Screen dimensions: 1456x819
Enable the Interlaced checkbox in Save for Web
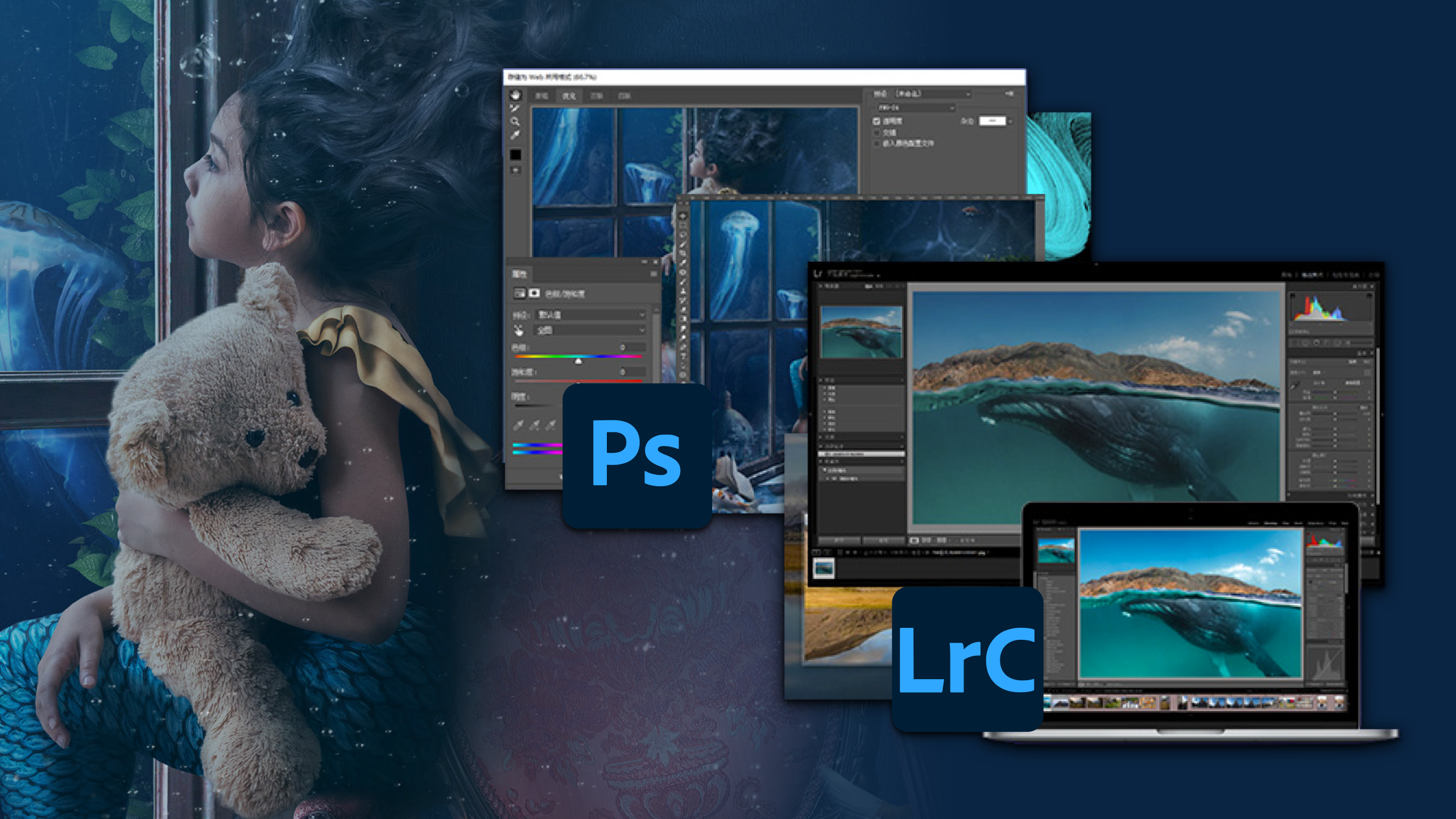tap(876, 133)
